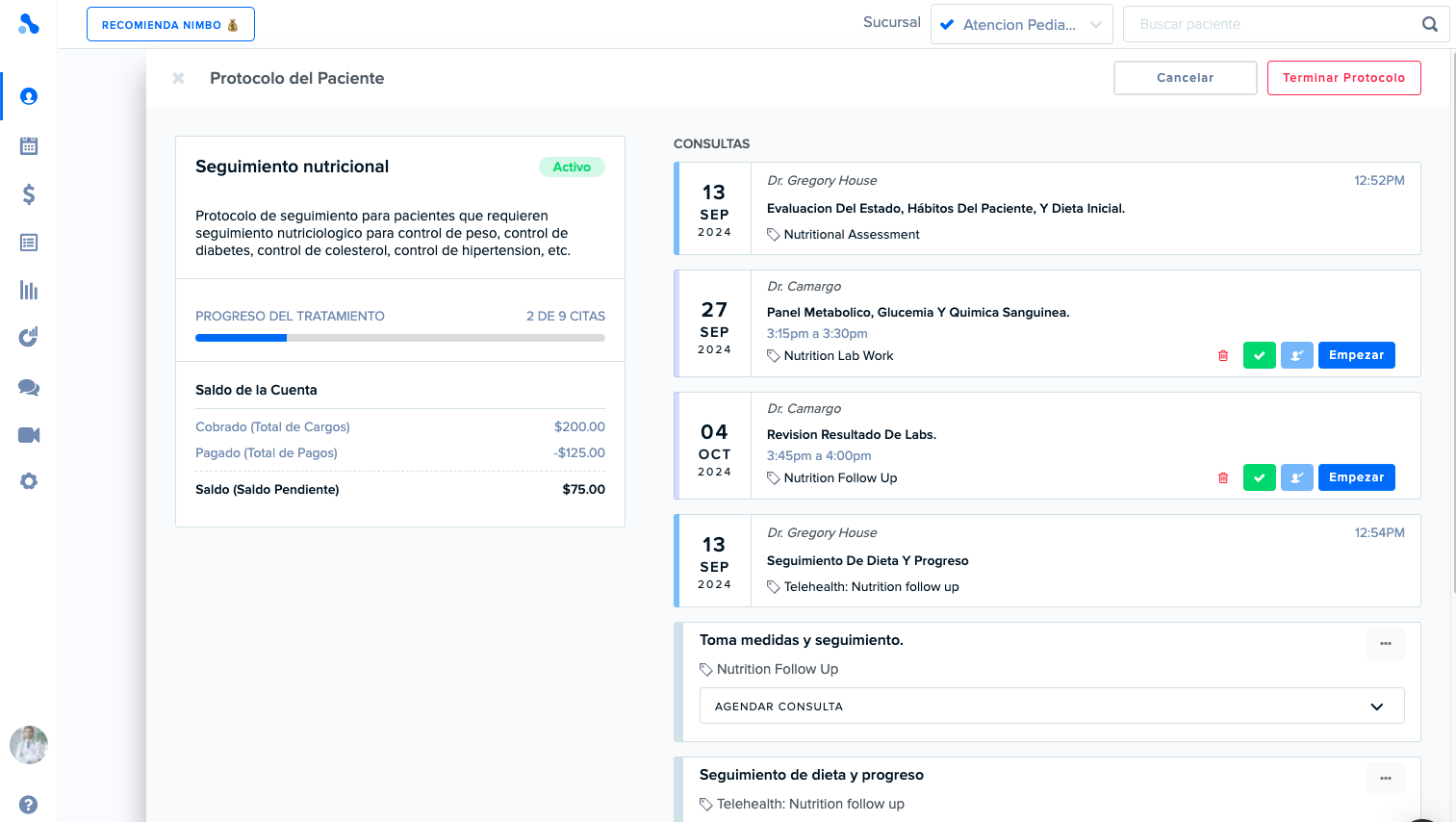Open options menu for Toma medidas y seguimiento
The width and height of the screenshot is (1456, 822).
tap(1386, 643)
